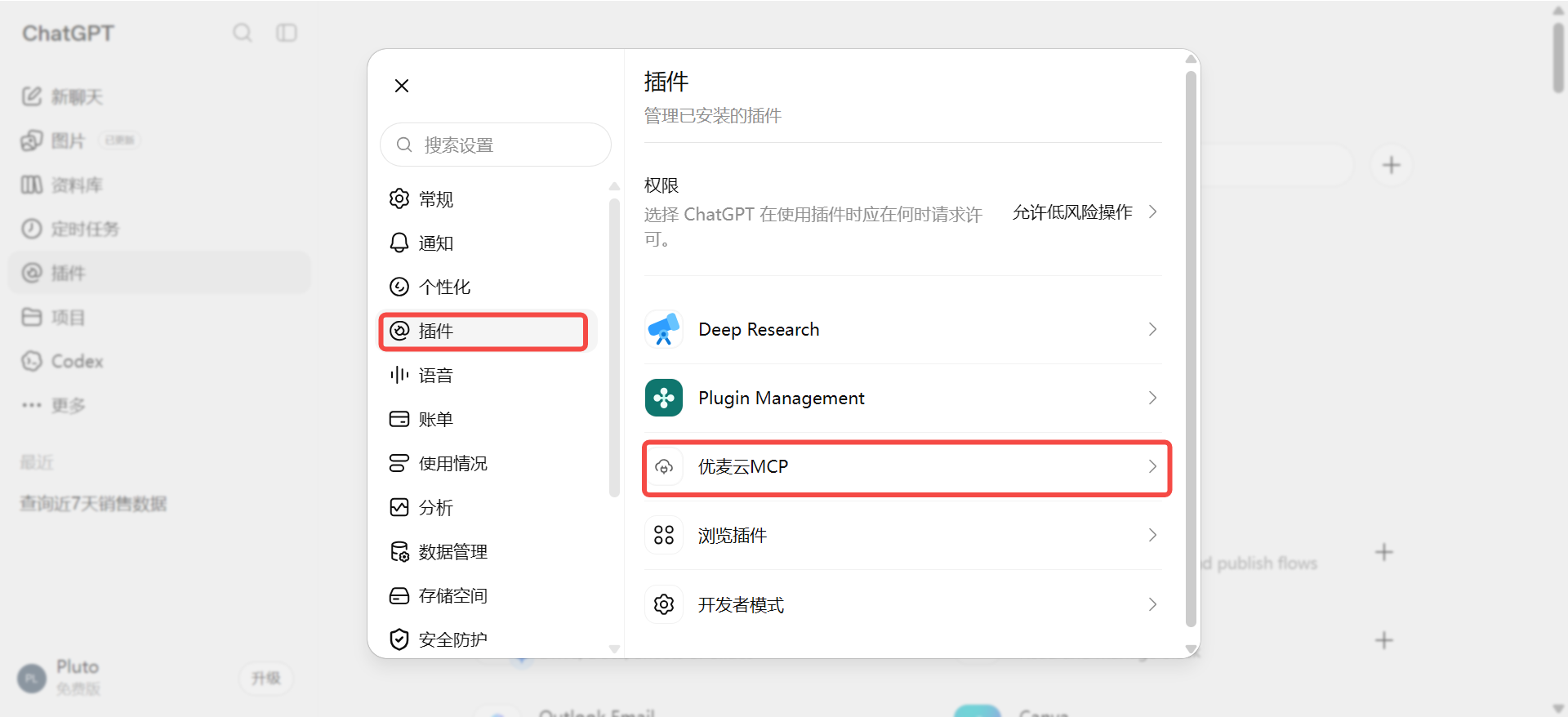Expand 浏览插件 with its chevron
1568x717 pixels.
point(1152,535)
